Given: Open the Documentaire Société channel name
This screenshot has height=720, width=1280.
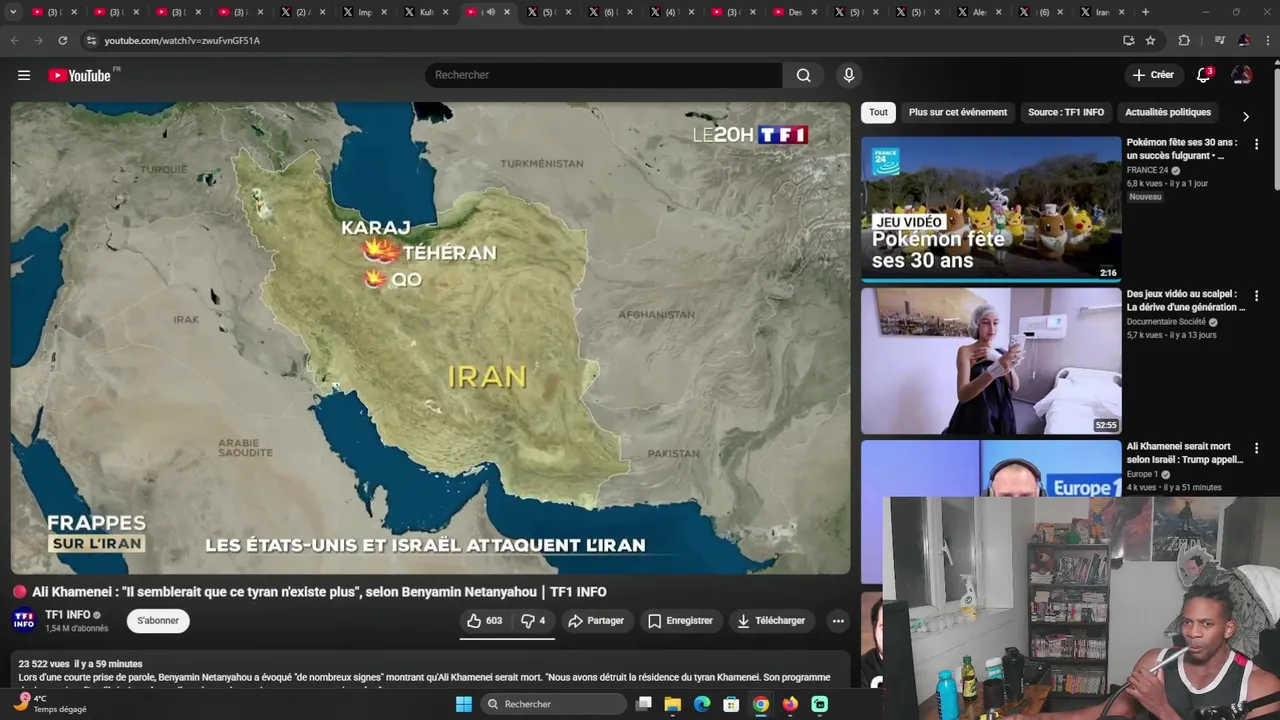Looking at the screenshot, I should pyautogui.click(x=1166, y=322).
